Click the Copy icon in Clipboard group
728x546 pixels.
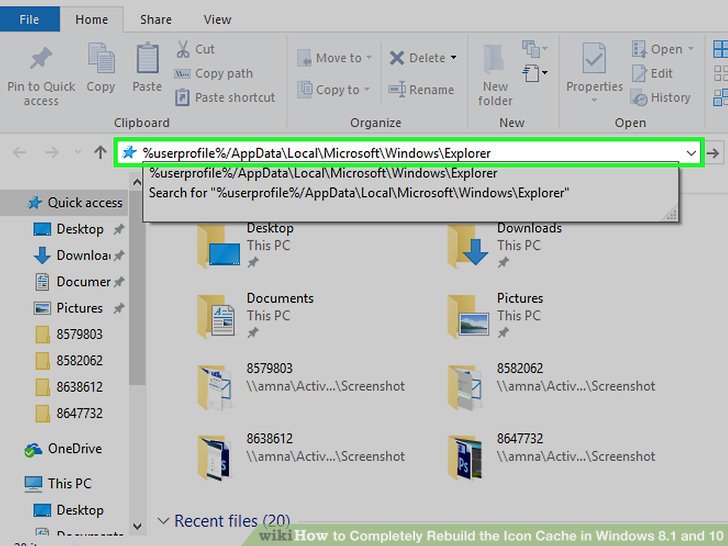point(101,59)
